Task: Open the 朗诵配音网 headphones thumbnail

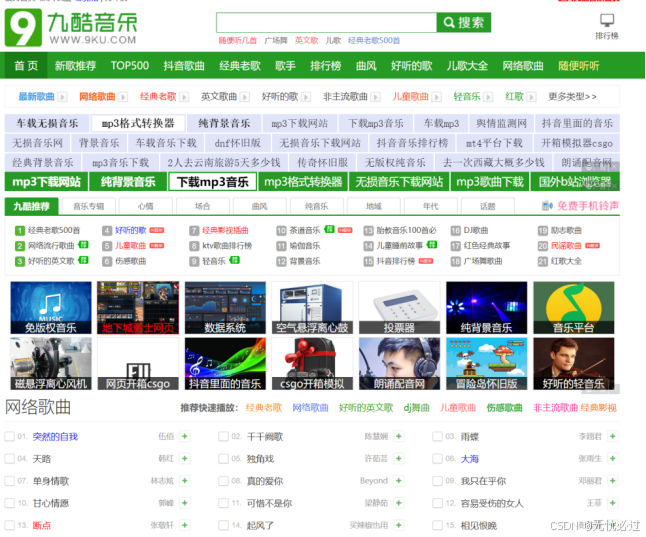Action: coord(399,363)
